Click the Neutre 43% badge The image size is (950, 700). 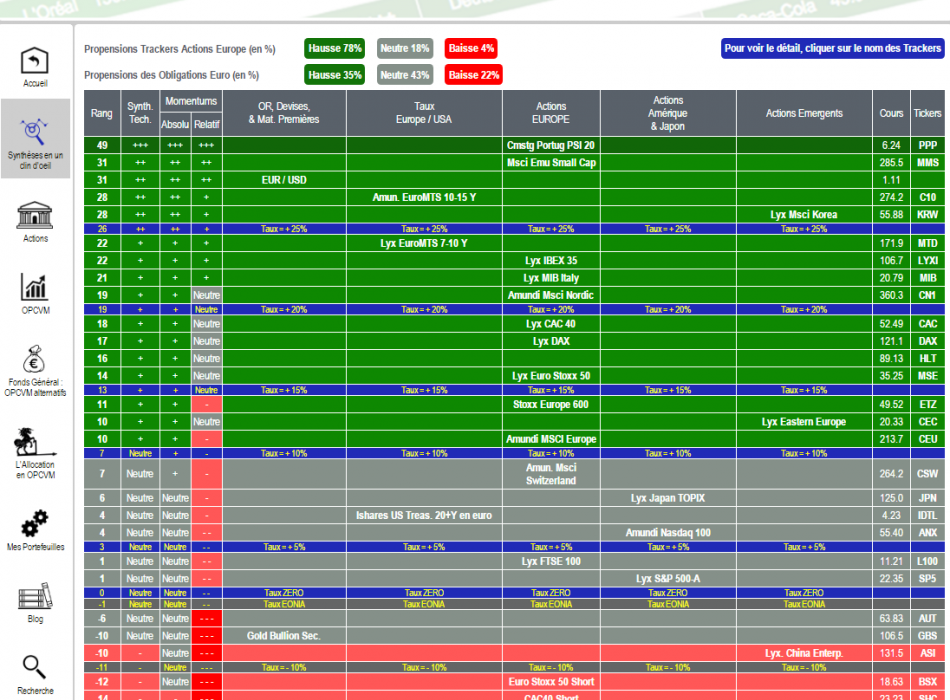[405, 75]
